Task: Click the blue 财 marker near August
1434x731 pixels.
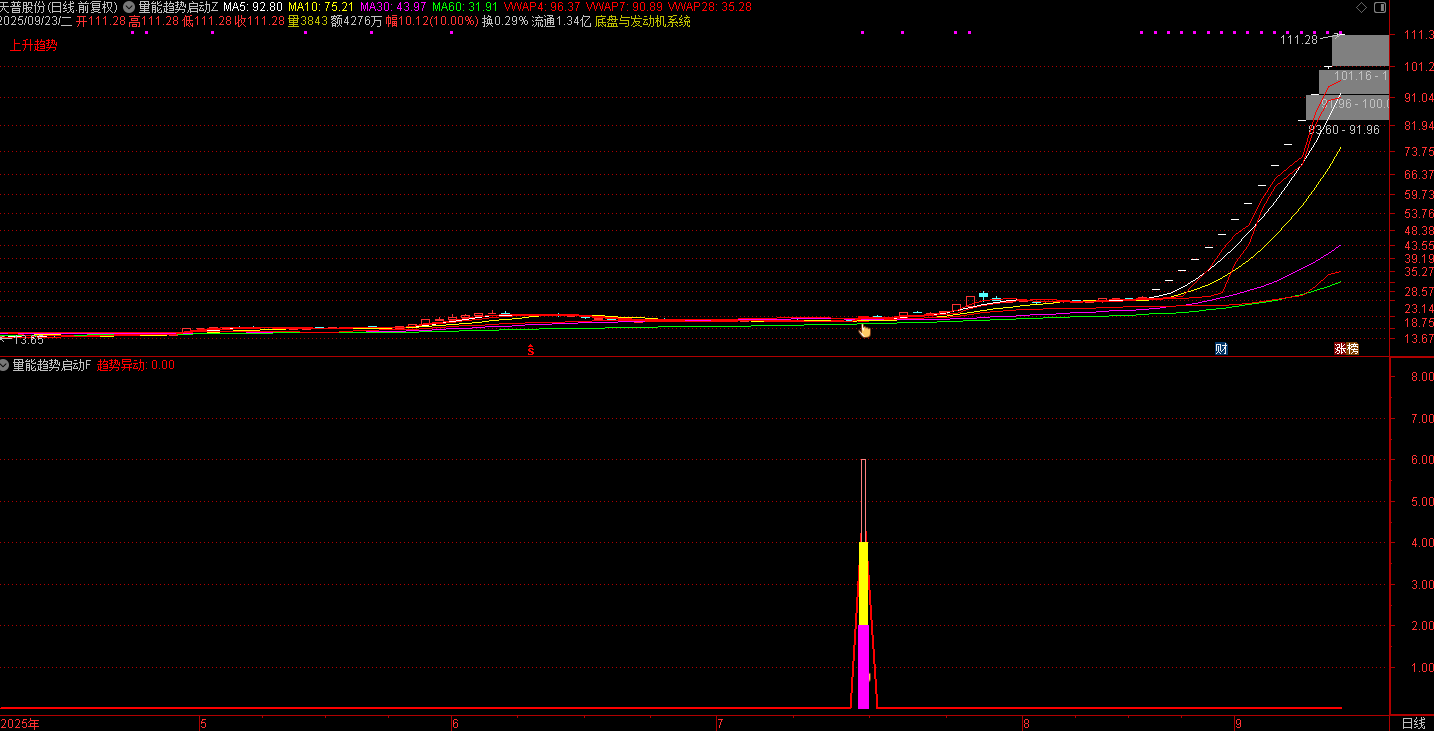Action: [x=1221, y=349]
